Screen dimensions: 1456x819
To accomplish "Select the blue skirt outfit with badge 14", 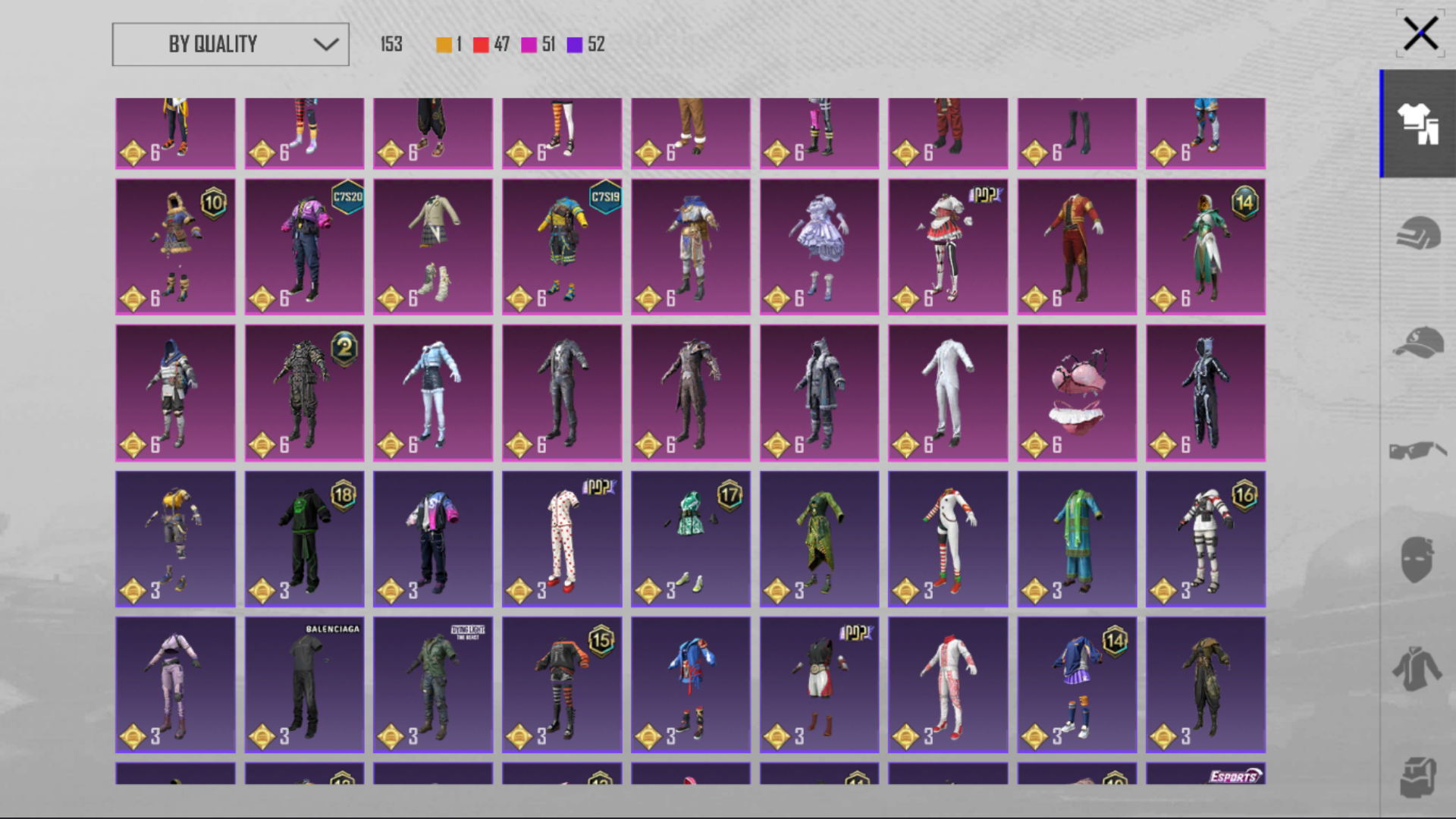I will coord(1077,685).
